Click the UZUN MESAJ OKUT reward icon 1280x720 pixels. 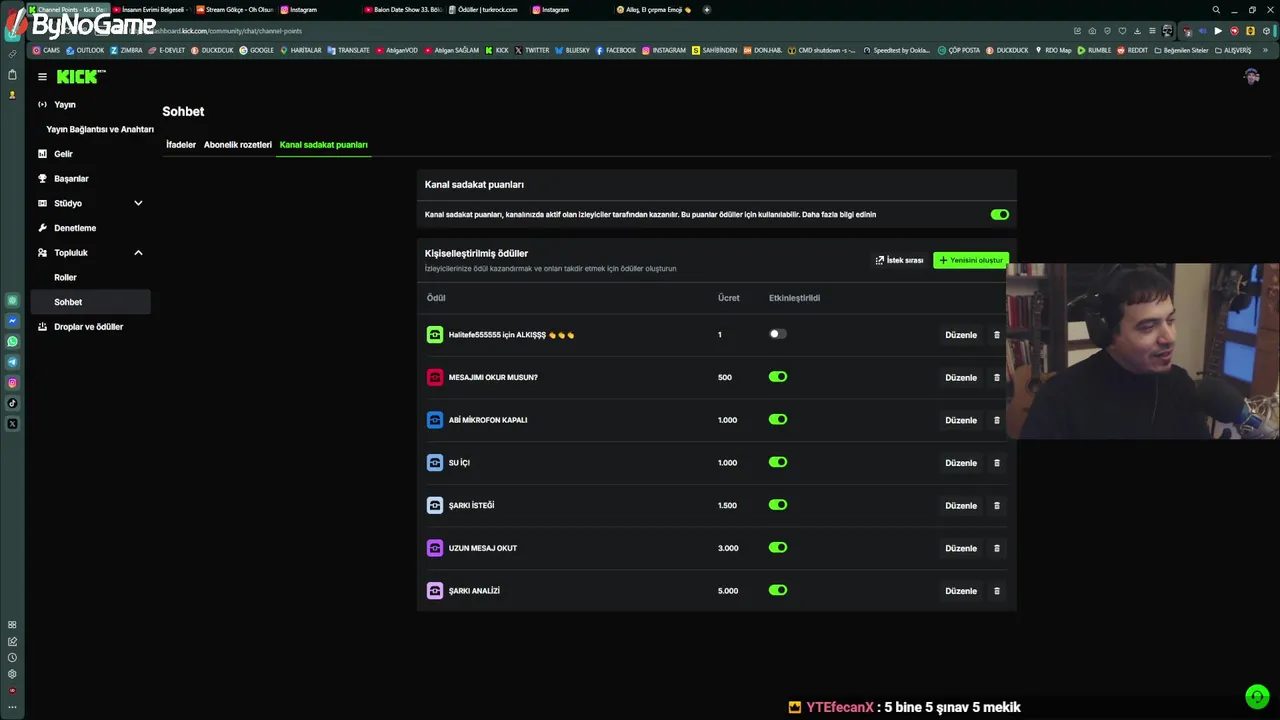tap(435, 548)
